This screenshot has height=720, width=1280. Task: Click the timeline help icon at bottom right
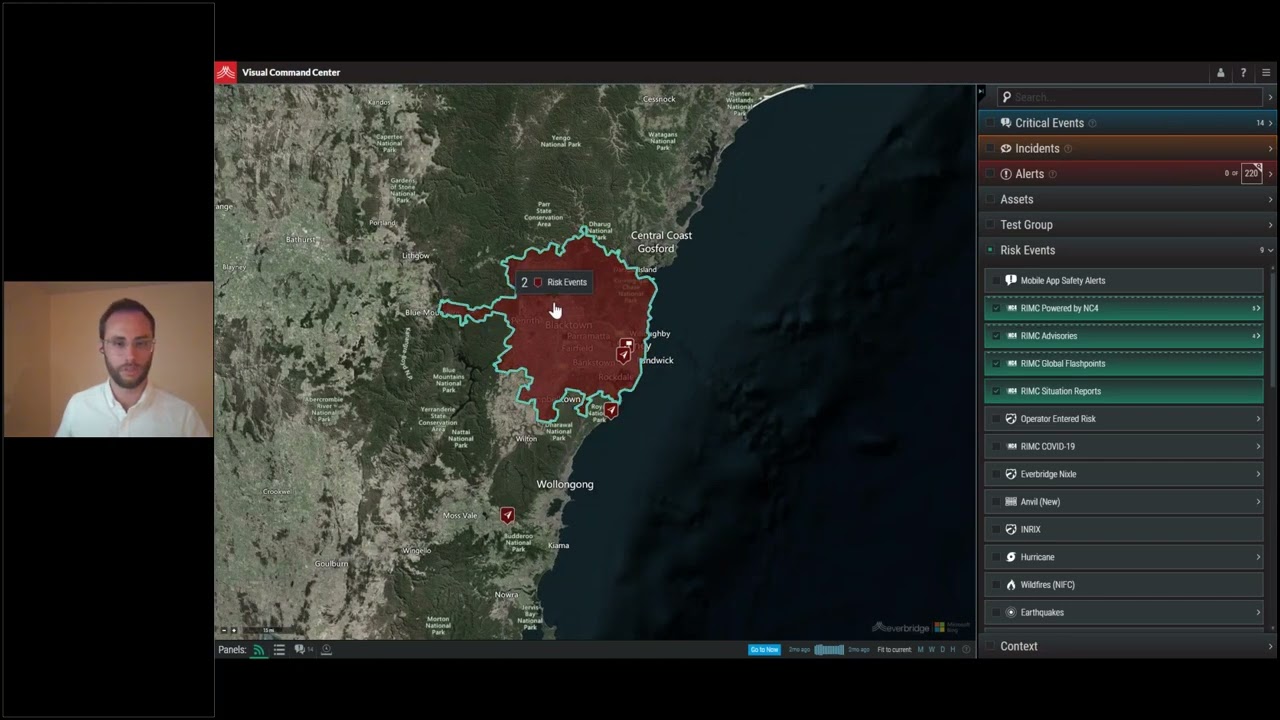coord(966,650)
